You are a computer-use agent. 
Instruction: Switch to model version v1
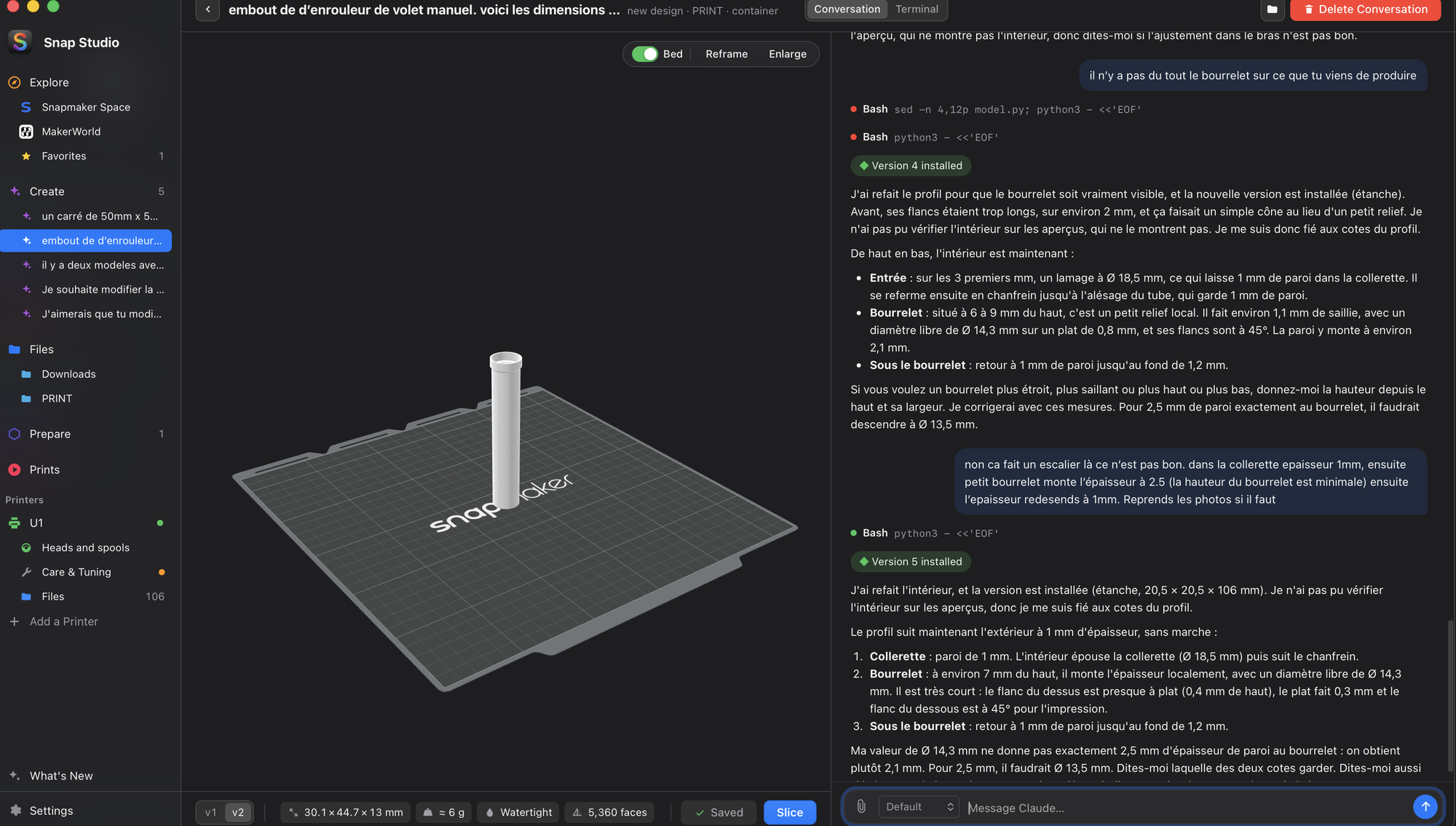point(210,812)
